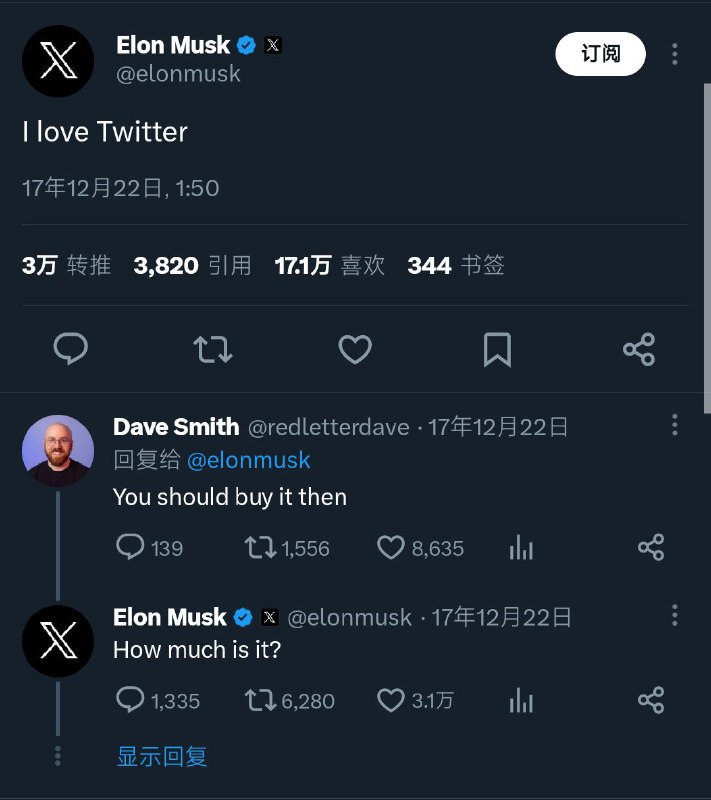Click the 订阅 subscribe button
The height and width of the screenshot is (800, 711).
600,54
